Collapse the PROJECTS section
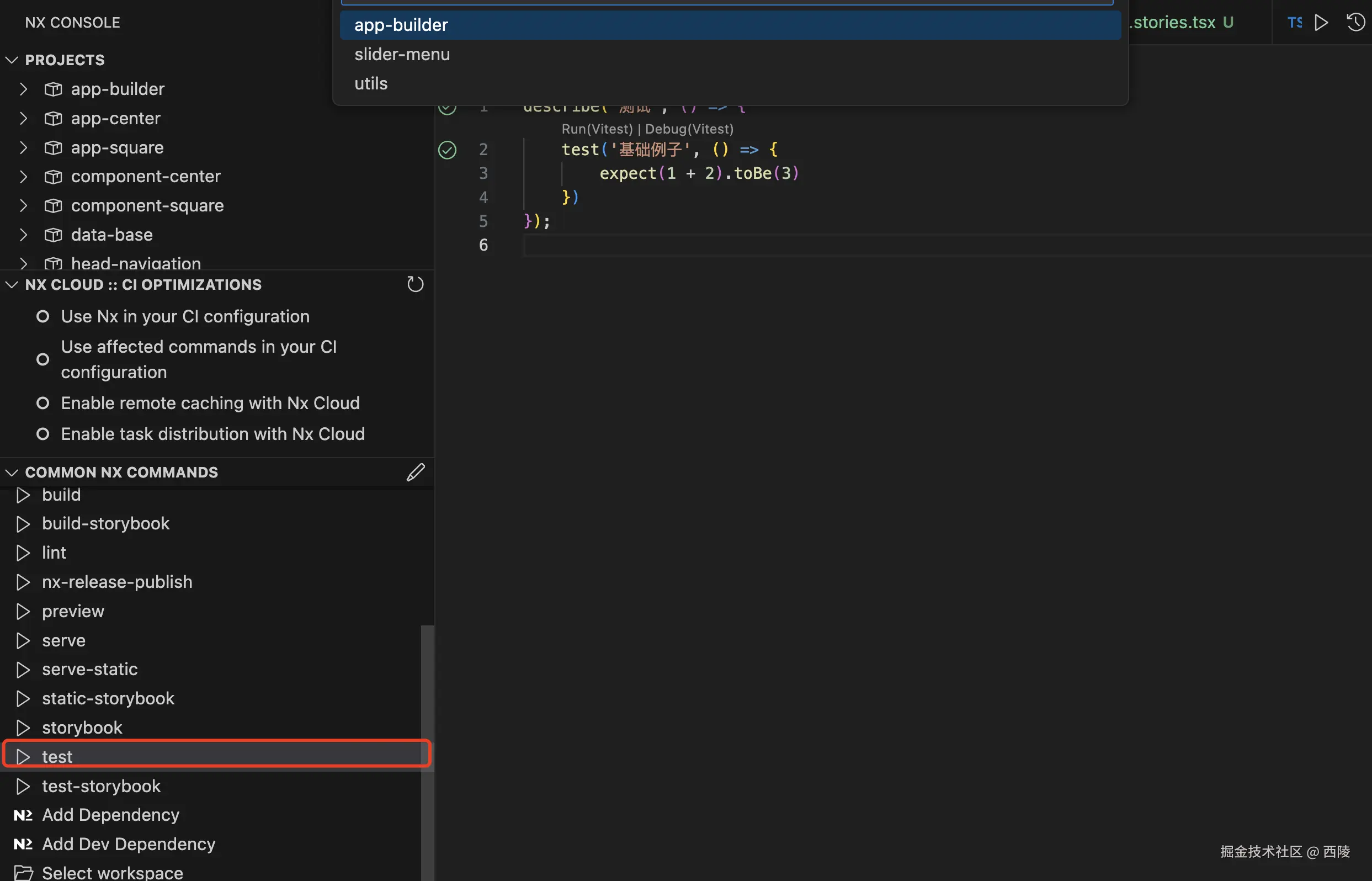This screenshot has width=1372, height=881. (x=12, y=60)
